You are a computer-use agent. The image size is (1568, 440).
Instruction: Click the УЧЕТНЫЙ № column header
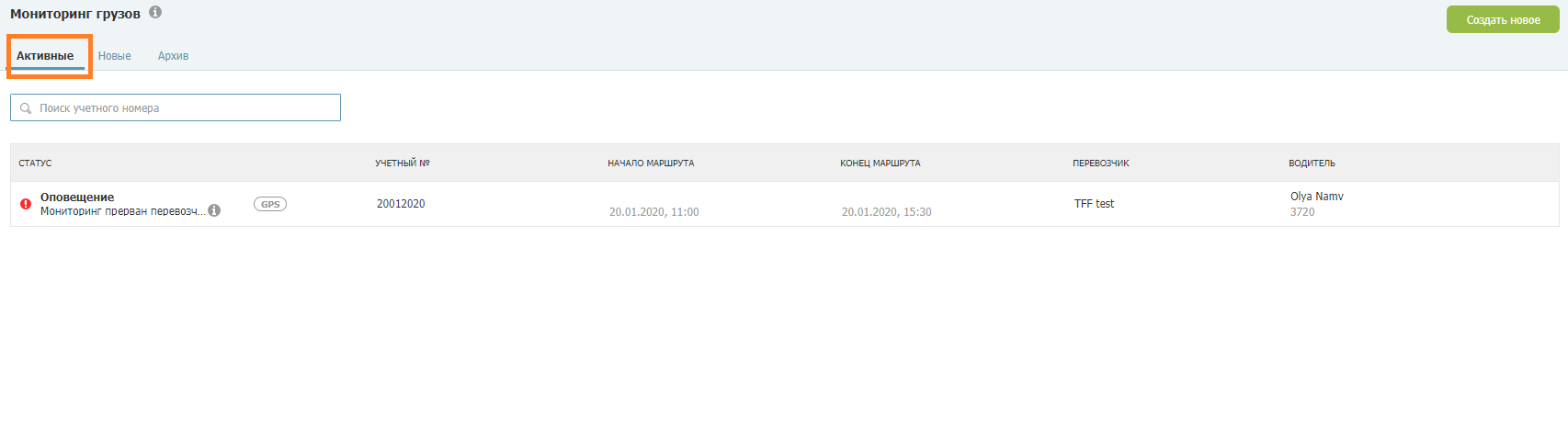tap(403, 164)
